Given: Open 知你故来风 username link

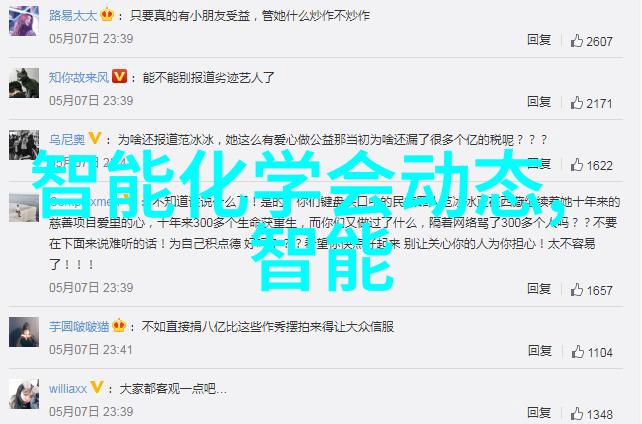Looking at the screenshot, I should [x=79, y=77].
